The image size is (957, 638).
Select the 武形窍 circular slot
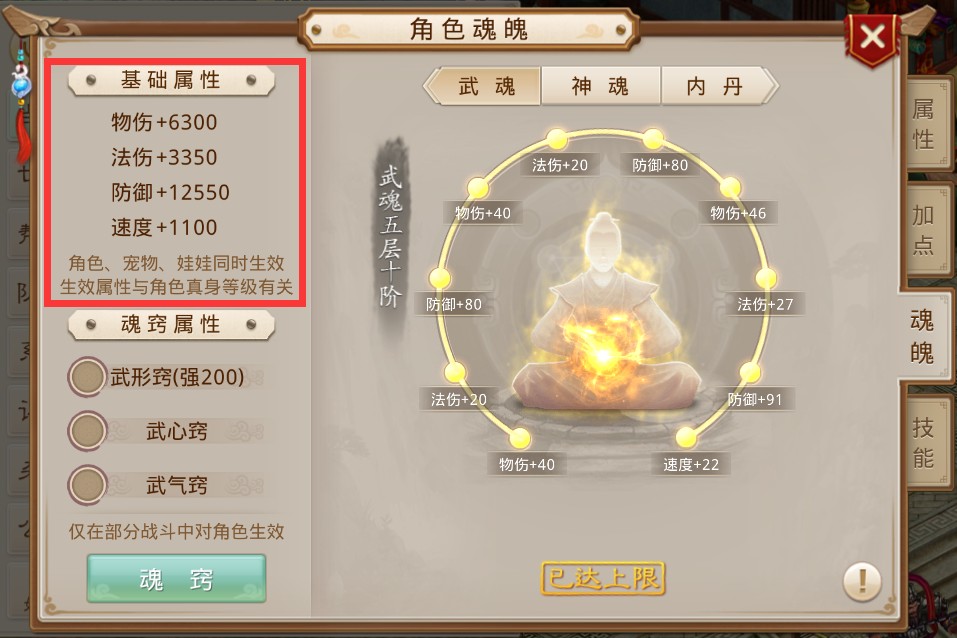(x=87, y=377)
